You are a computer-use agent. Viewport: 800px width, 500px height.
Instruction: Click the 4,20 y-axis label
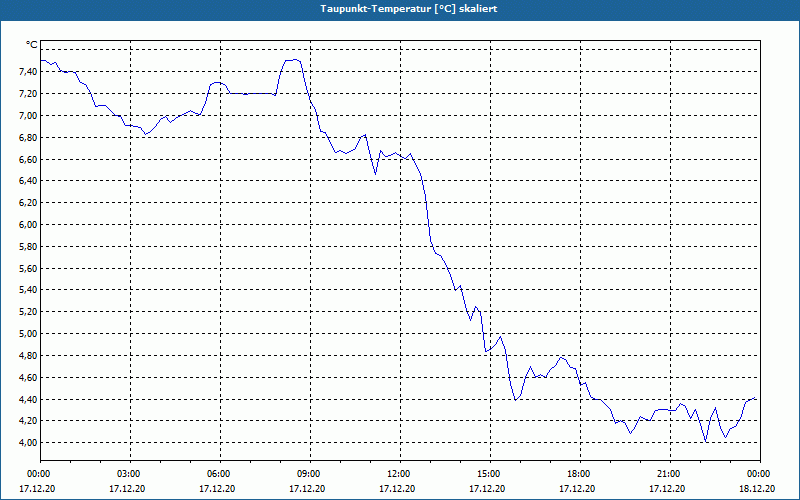pyautogui.click(x=28, y=421)
